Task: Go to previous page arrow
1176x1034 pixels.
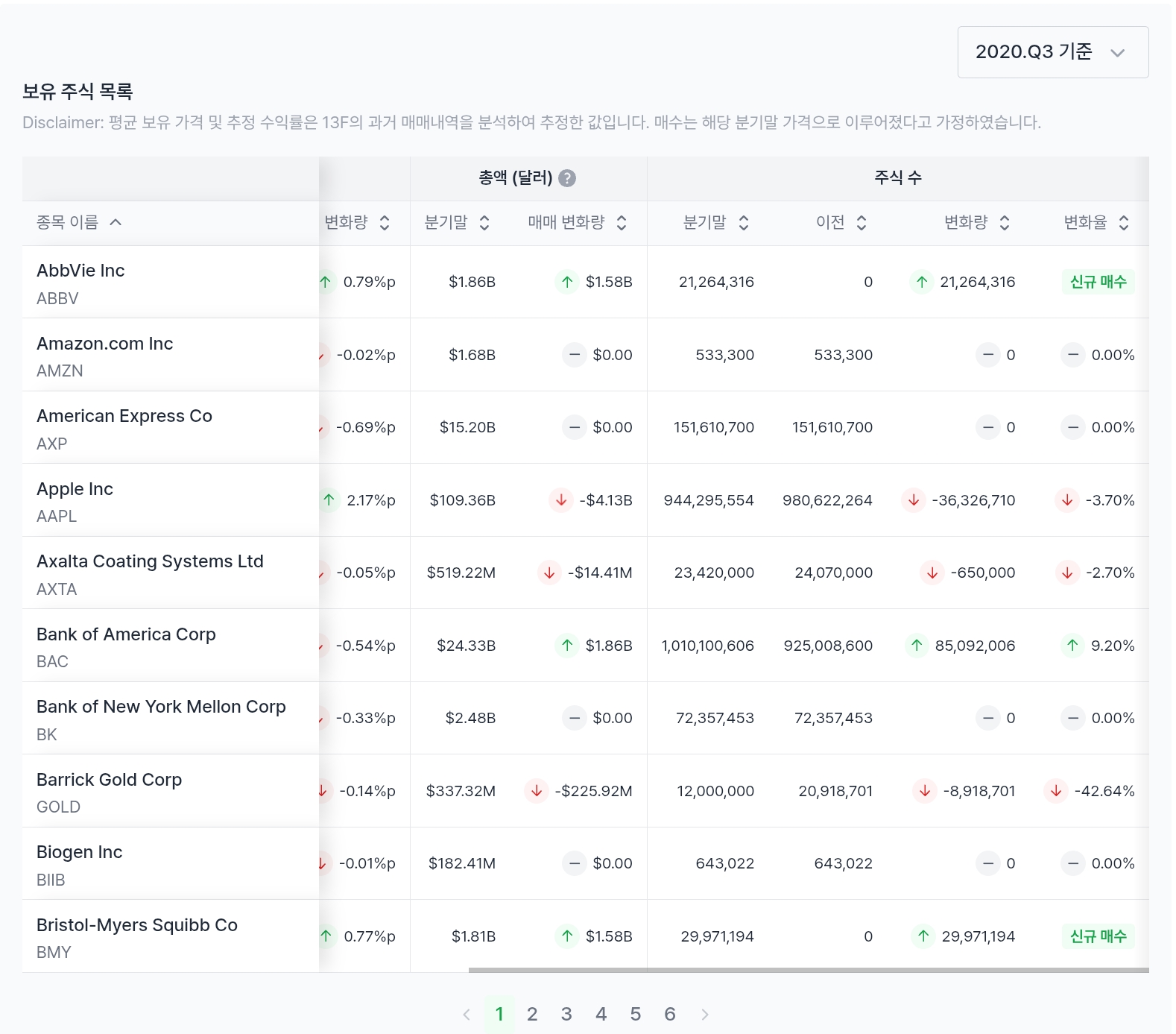Action: coord(467,1015)
